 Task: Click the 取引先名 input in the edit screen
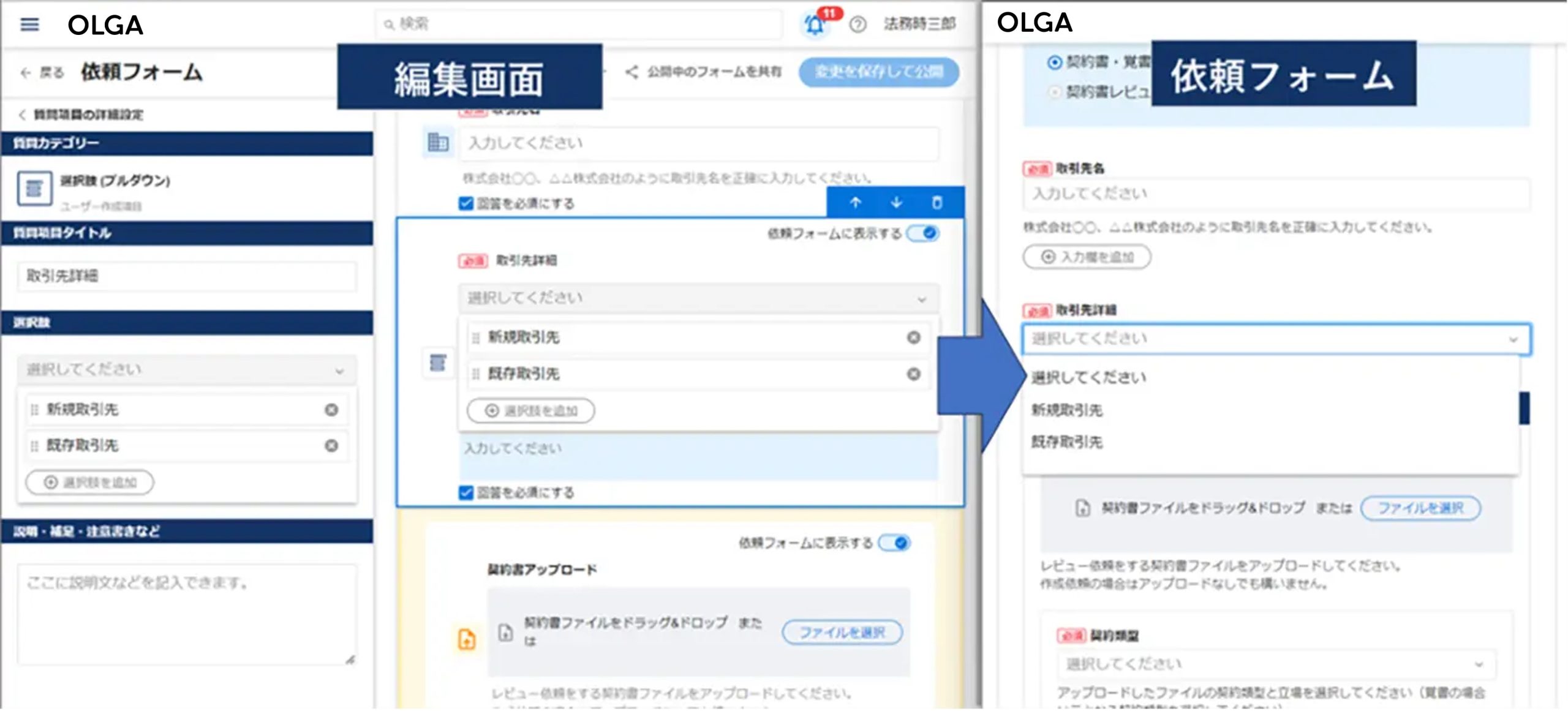pyautogui.click(x=699, y=144)
